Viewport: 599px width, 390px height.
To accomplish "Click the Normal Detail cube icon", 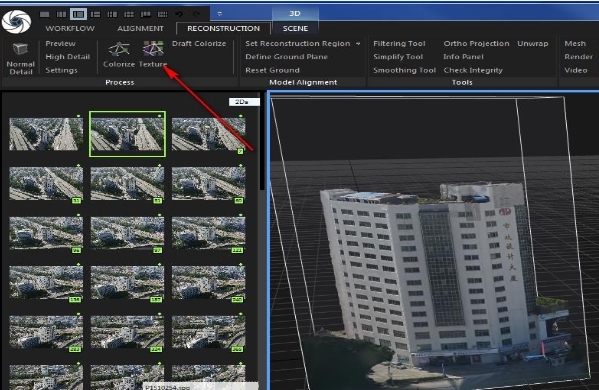I will 20,50.
